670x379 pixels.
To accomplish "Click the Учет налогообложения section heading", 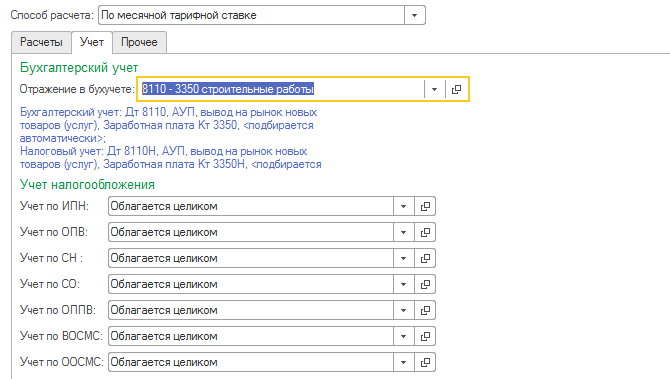I will click(x=87, y=185).
